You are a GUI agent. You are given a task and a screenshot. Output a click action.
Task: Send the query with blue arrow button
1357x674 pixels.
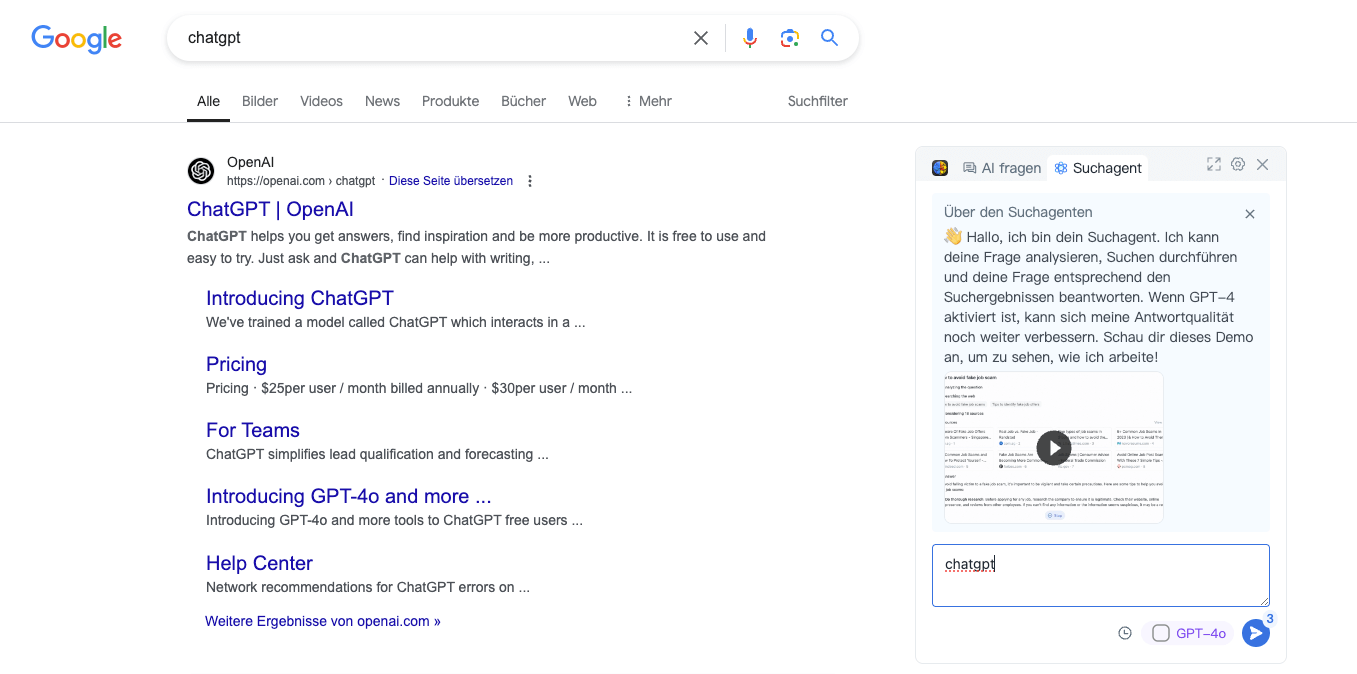coord(1256,633)
